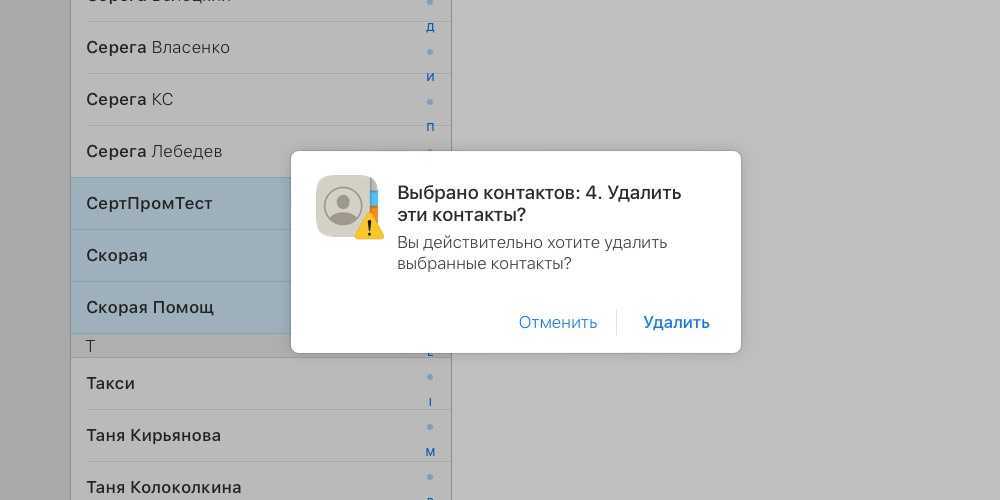Click dialog title about 4 selected contacts
The image size is (1000, 500).
(x=539, y=203)
